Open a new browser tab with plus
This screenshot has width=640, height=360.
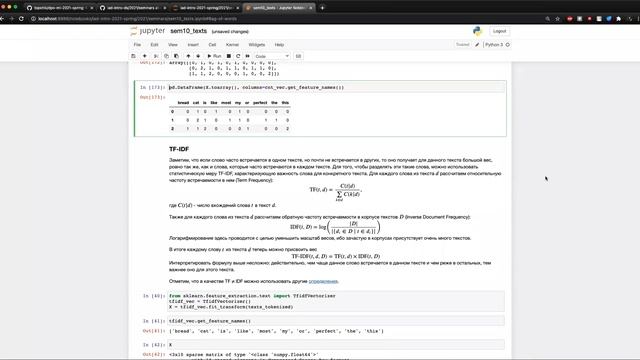pyautogui.click(x=322, y=7)
